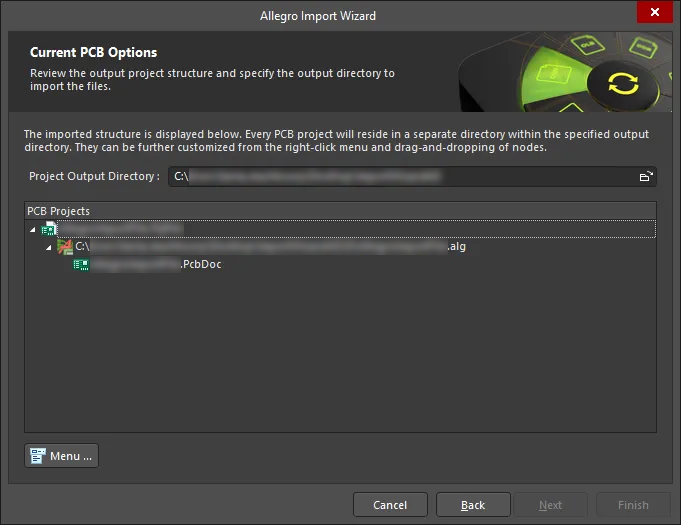Select the PCB project icon at the tree root
The width and height of the screenshot is (681, 525).
point(49,229)
